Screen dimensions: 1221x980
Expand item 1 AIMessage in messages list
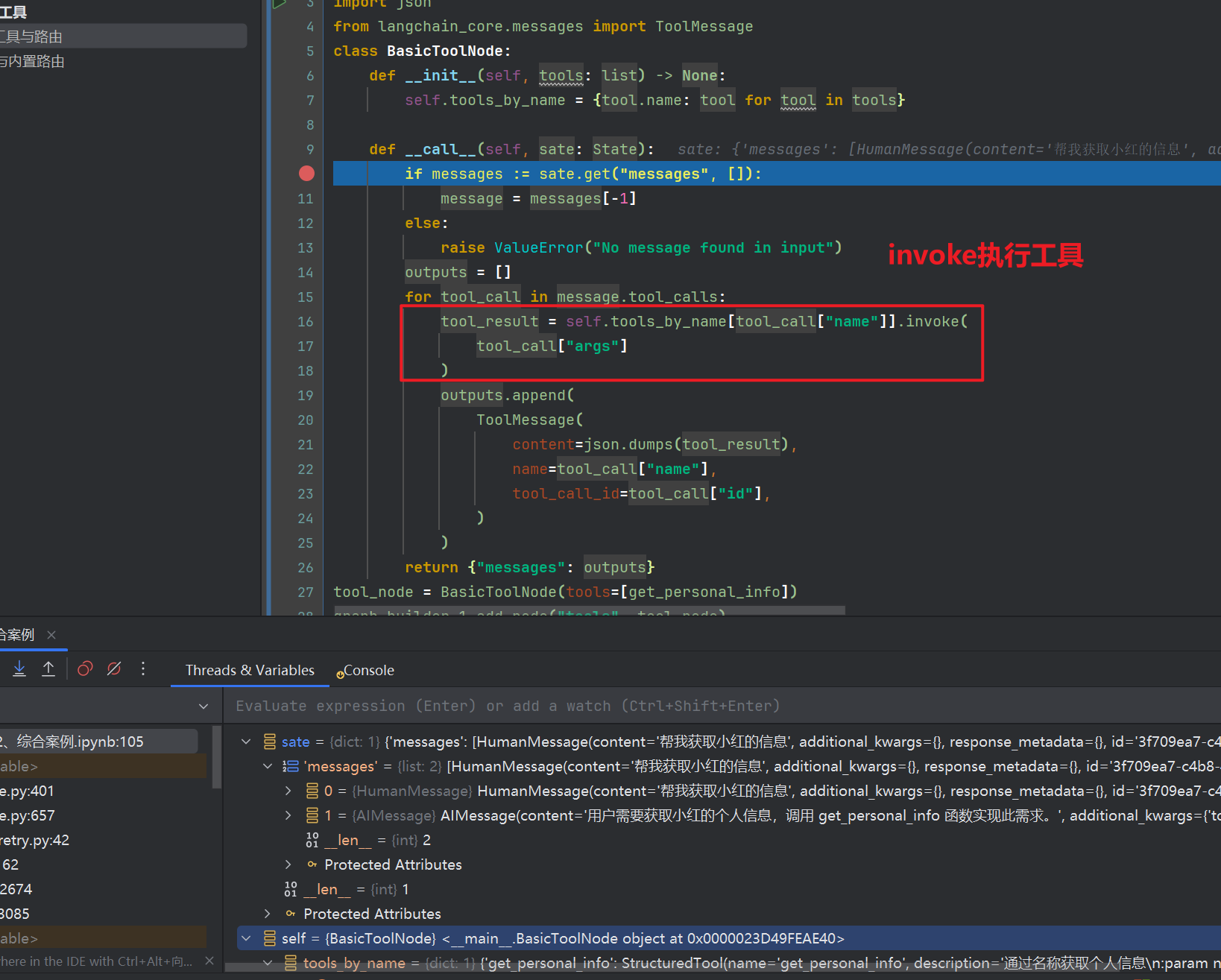(x=288, y=816)
